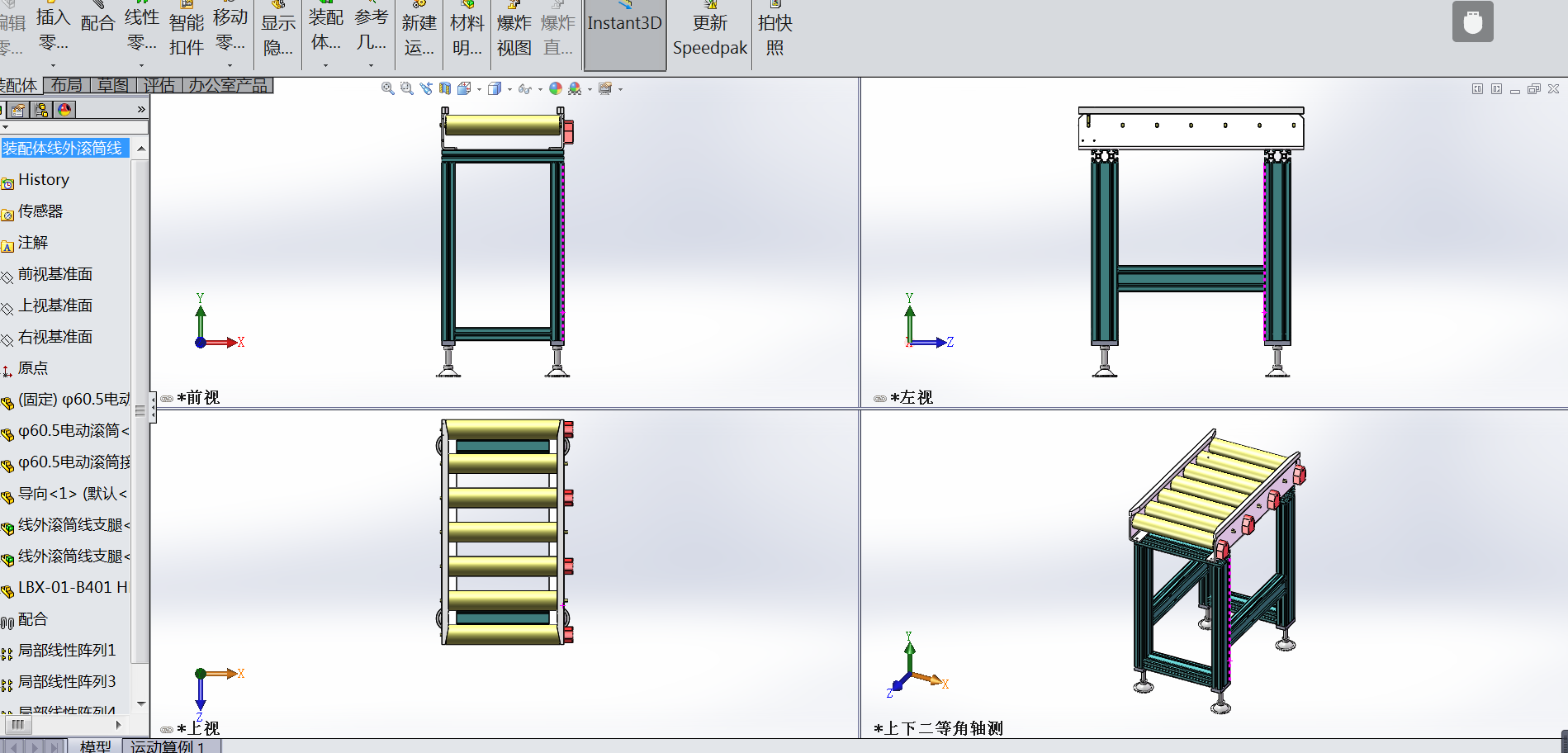1568x753 pixels.
Task: Select the 导向<1> component
Action: pyautogui.click(x=73, y=493)
